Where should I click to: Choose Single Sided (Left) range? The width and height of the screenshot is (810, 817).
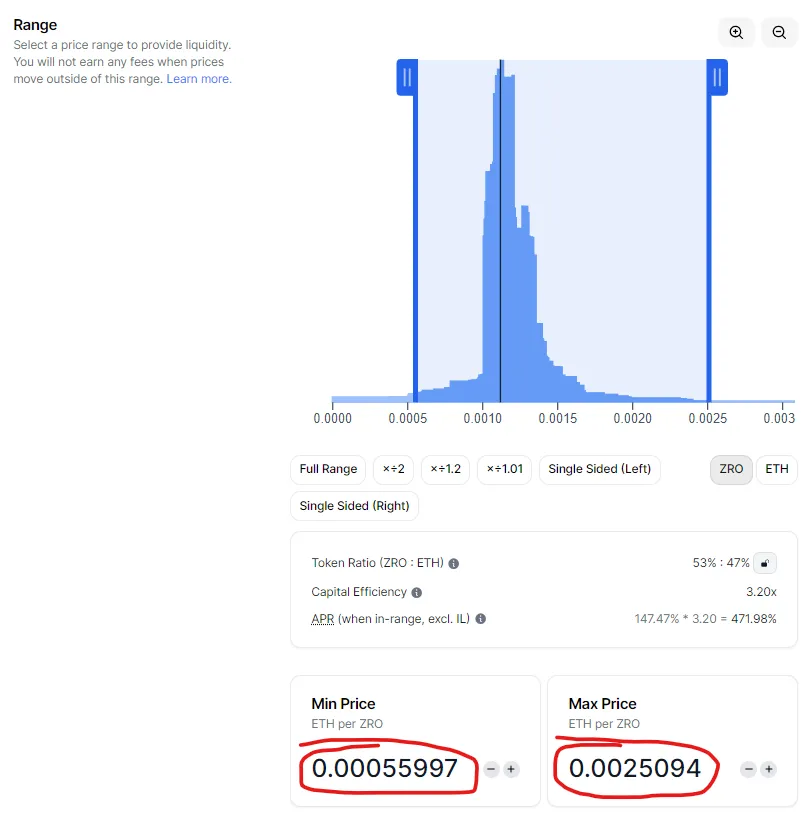click(599, 469)
